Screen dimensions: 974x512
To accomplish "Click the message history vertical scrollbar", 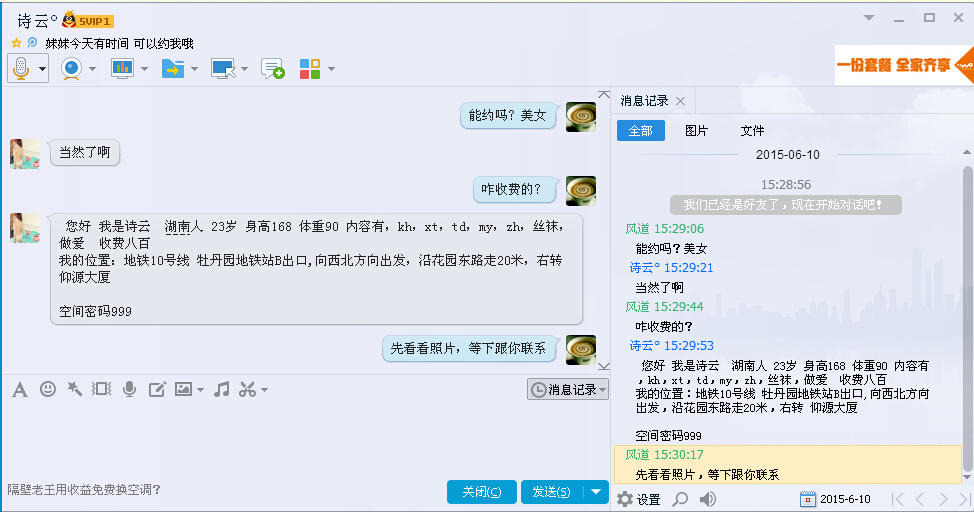I will pyautogui.click(x=967, y=317).
